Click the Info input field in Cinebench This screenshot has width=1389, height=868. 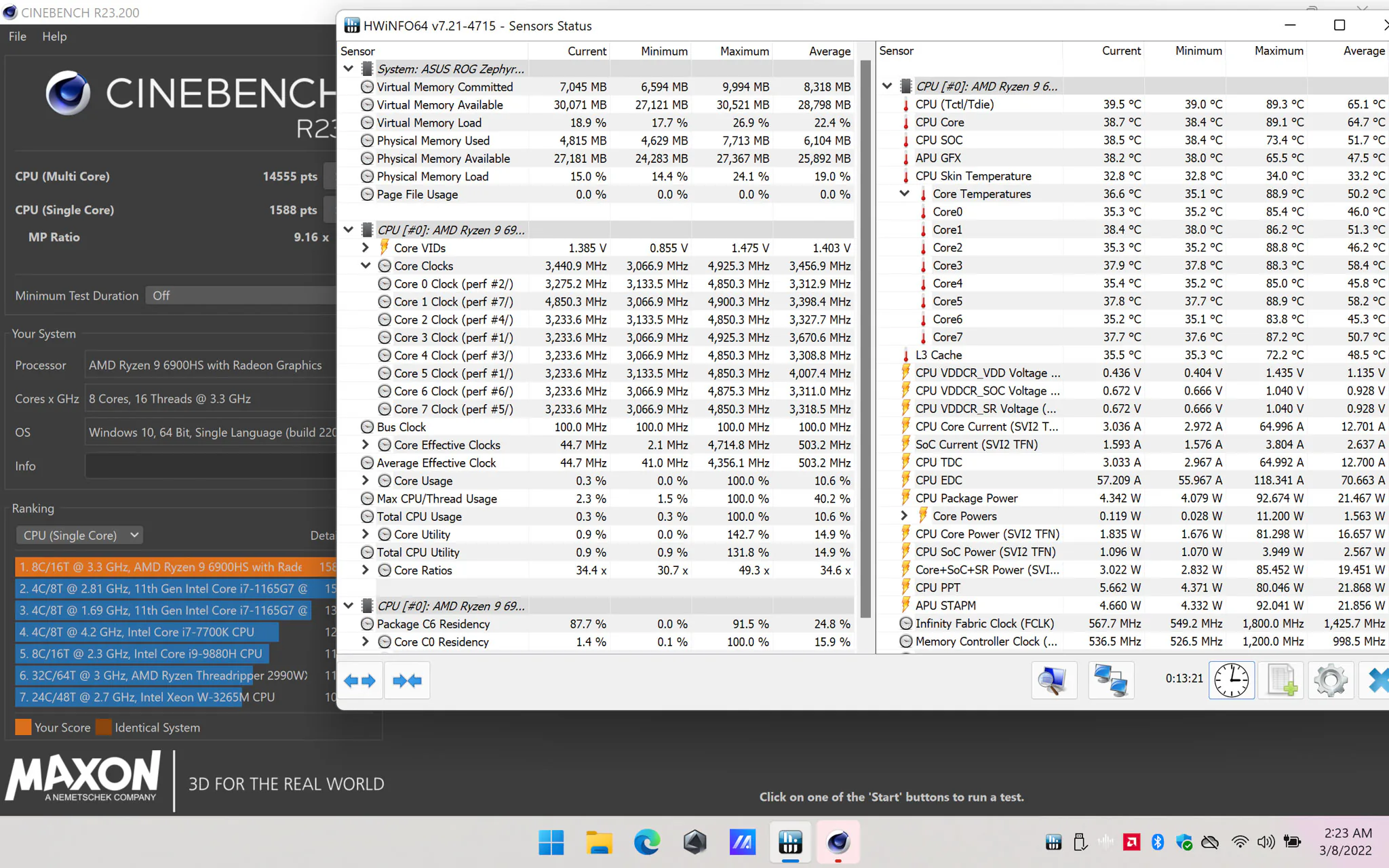pos(211,466)
